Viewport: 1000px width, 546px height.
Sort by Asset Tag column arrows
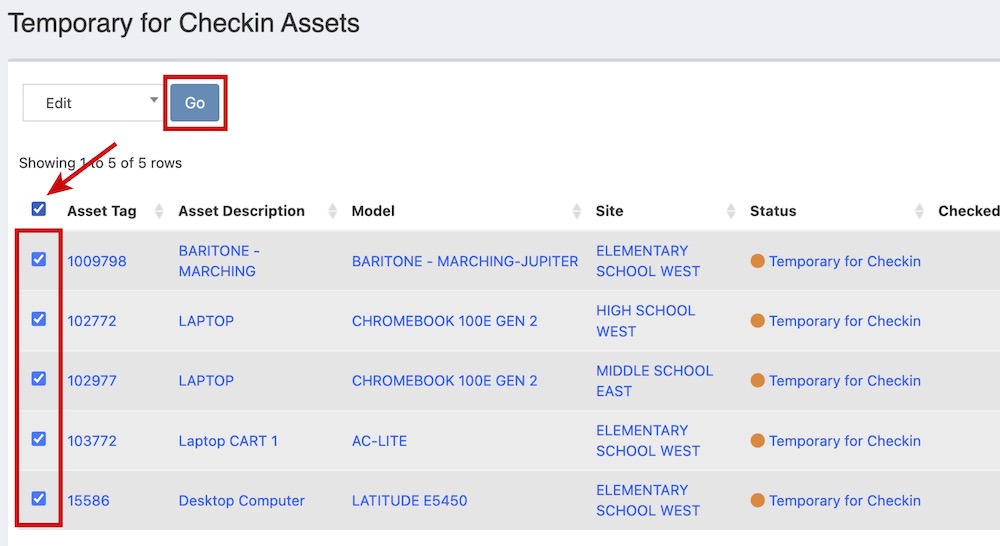[x=158, y=211]
